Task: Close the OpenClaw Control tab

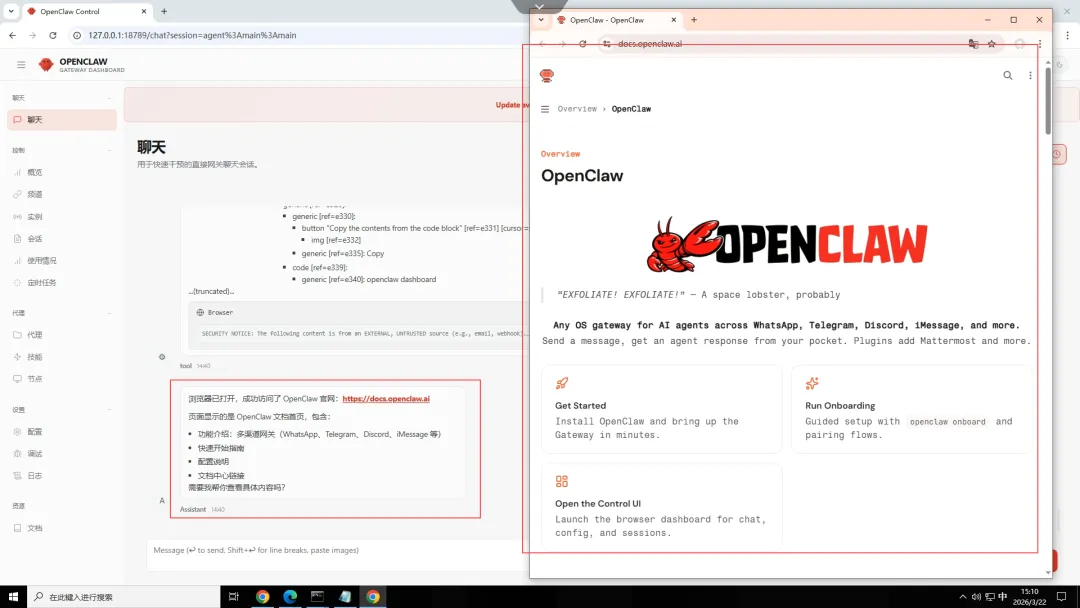Action: (143, 11)
